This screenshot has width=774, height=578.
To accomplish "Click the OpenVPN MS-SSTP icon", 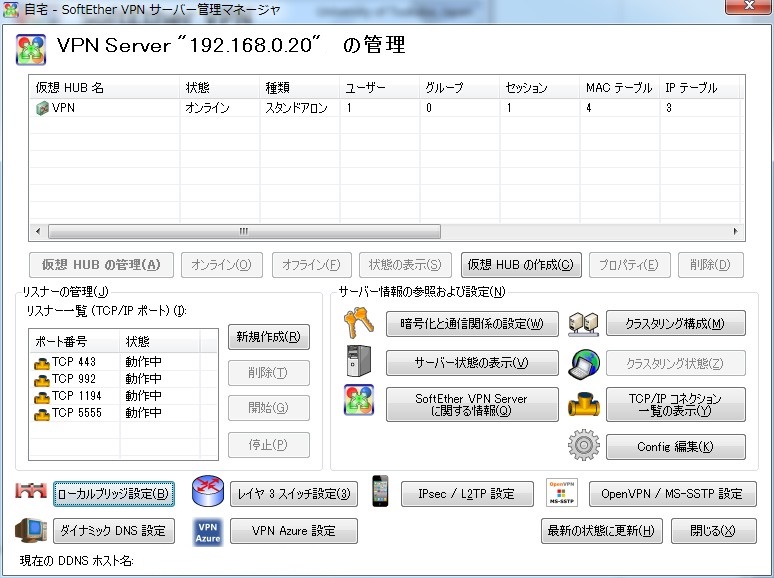I will pos(561,492).
